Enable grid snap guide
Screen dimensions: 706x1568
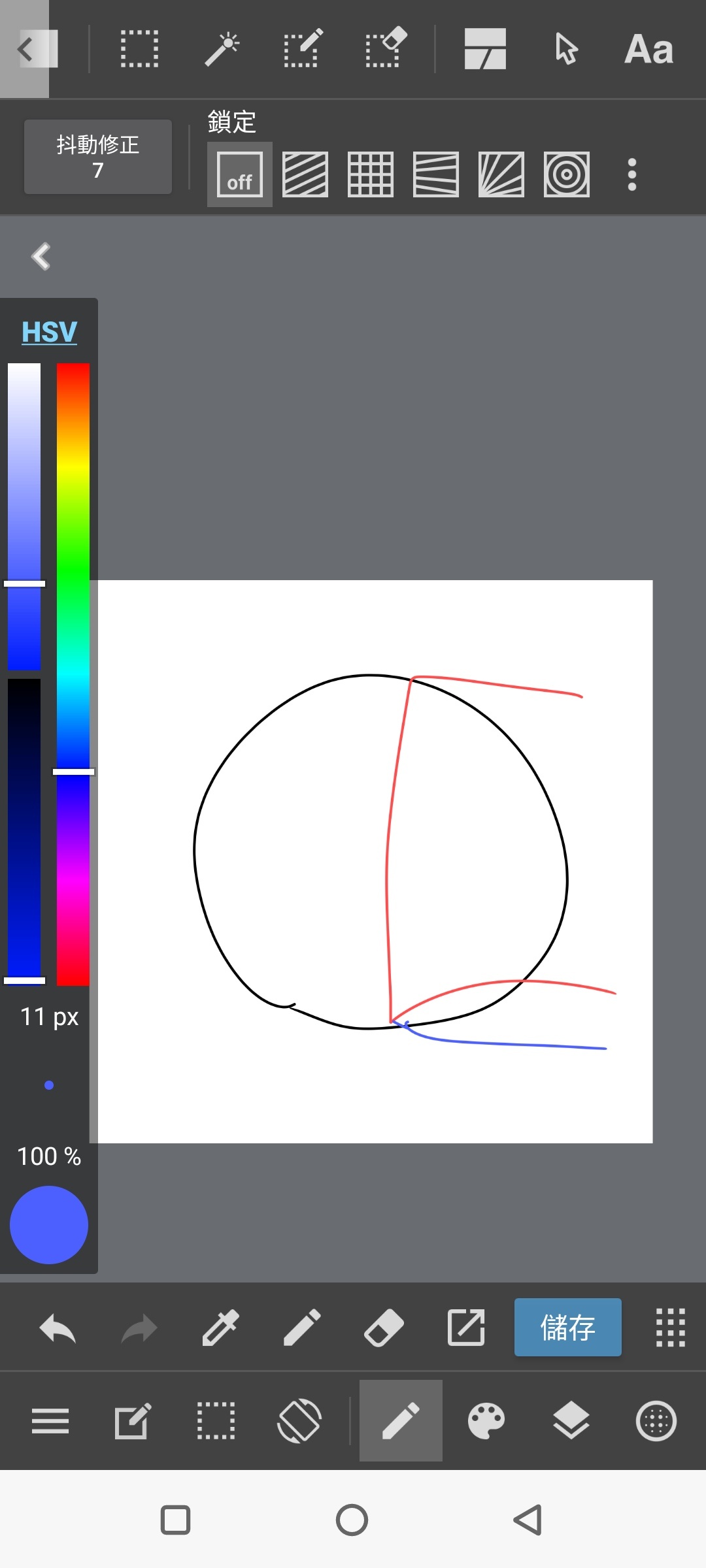pyautogui.click(x=371, y=174)
